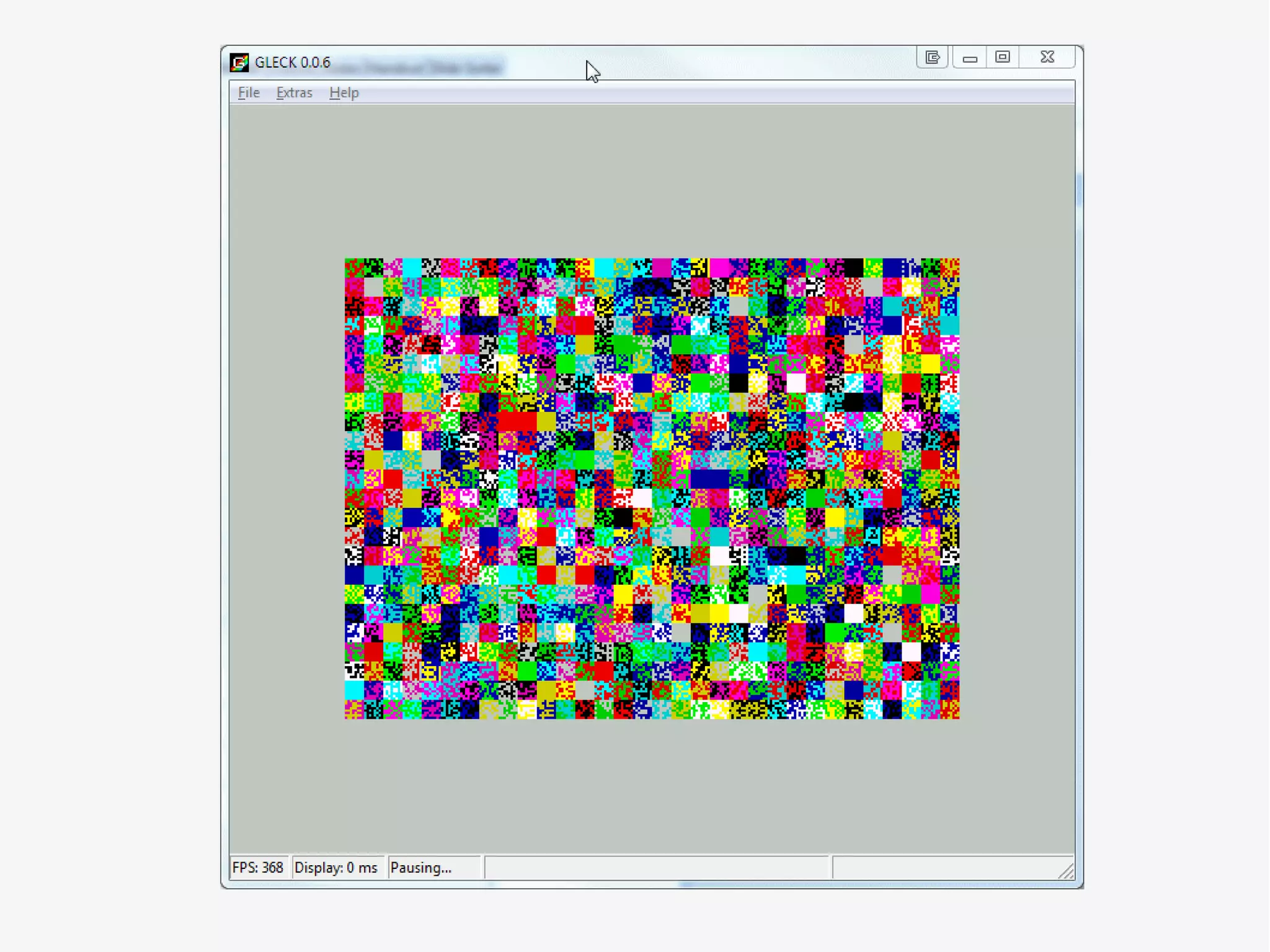
Task: Click the resize grip in status bar corner
Action: [1066, 871]
